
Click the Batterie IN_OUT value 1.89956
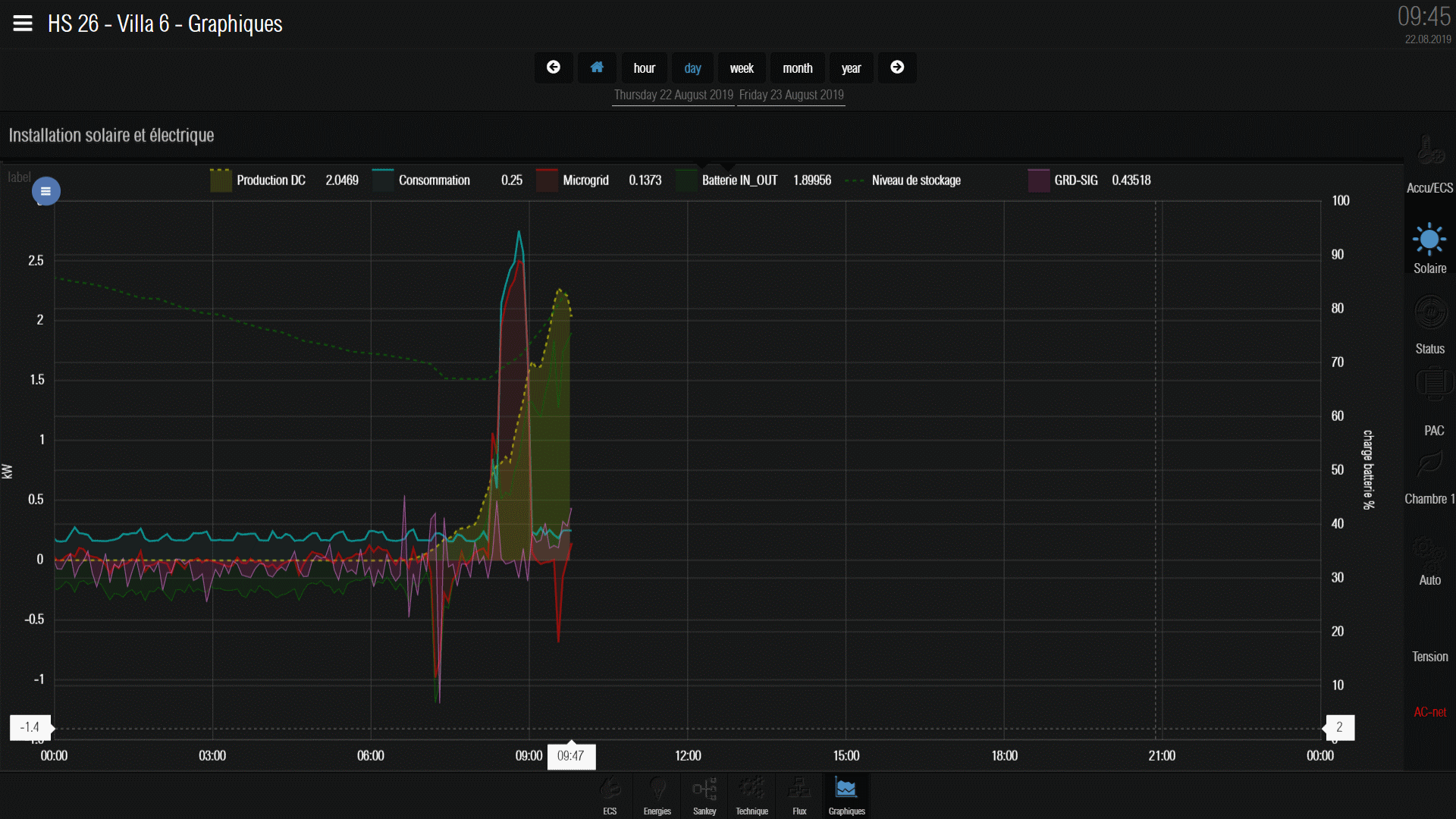[x=812, y=180]
